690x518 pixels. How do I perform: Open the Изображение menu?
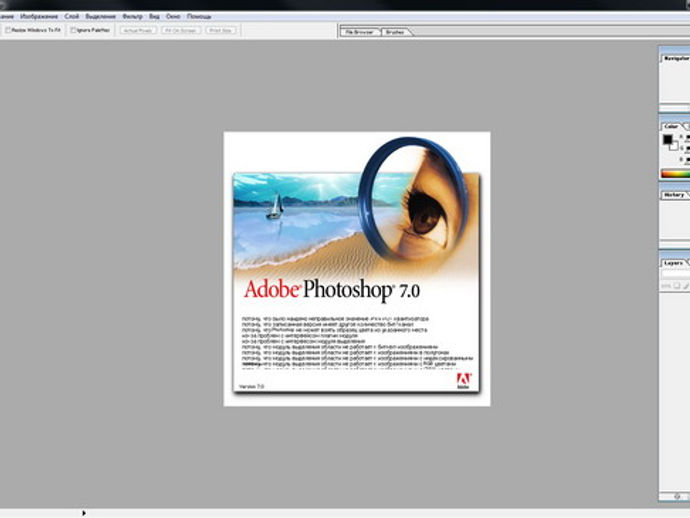[x=39, y=16]
